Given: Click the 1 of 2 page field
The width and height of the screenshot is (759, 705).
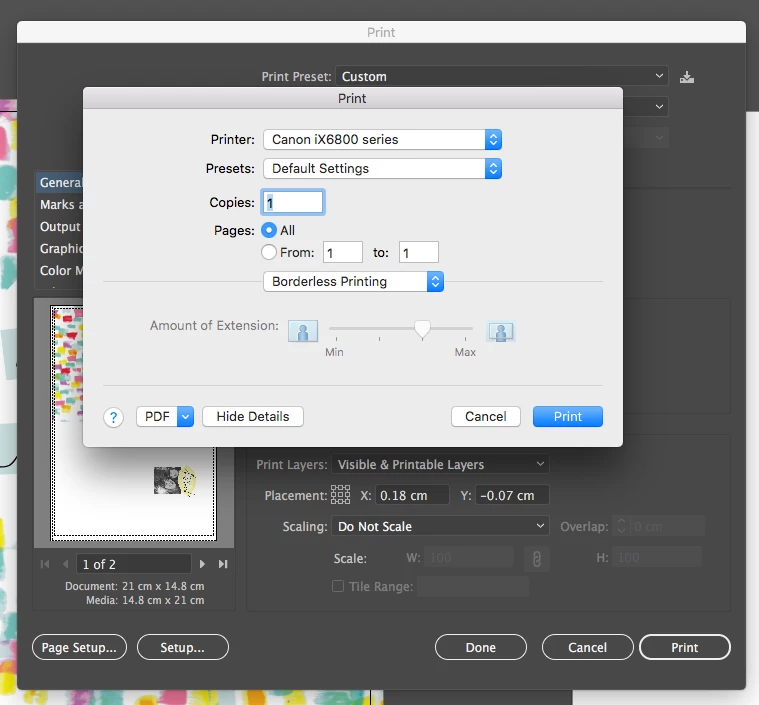Looking at the screenshot, I should pyautogui.click(x=134, y=564).
